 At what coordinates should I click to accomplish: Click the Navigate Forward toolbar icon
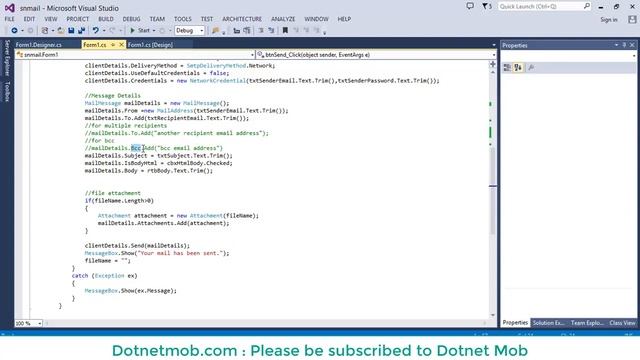coord(31,31)
